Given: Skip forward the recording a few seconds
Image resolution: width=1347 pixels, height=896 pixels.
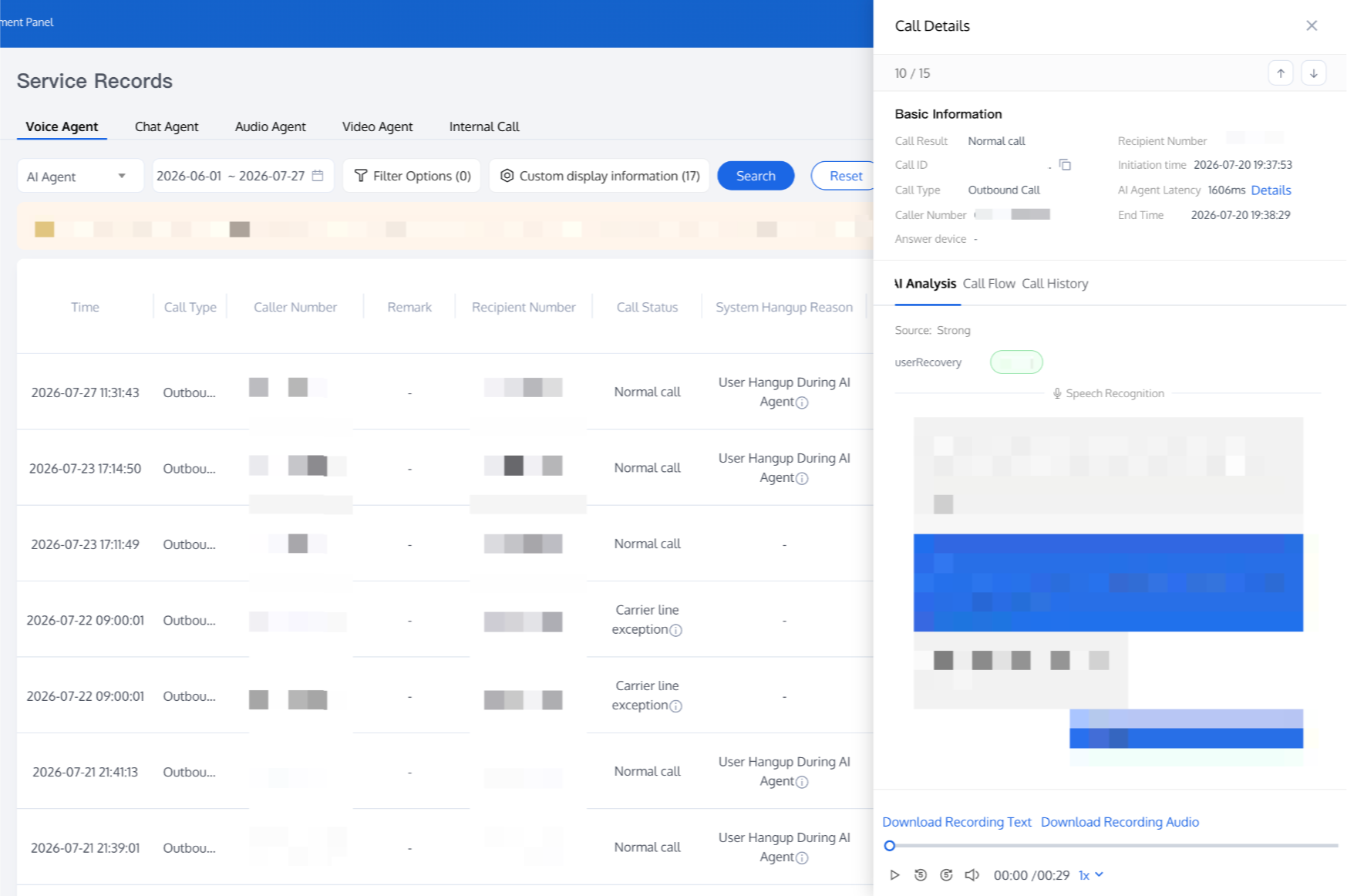Looking at the screenshot, I should tap(946, 875).
